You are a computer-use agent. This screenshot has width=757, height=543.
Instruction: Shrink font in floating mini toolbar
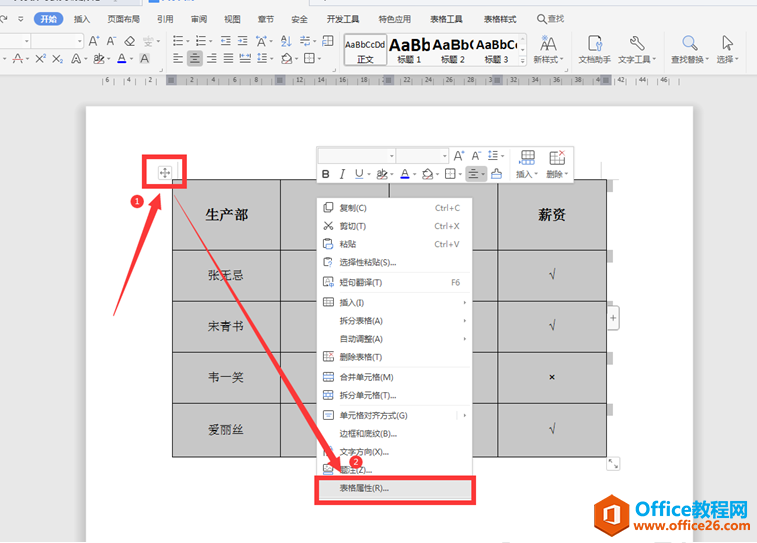(x=476, y=156)
